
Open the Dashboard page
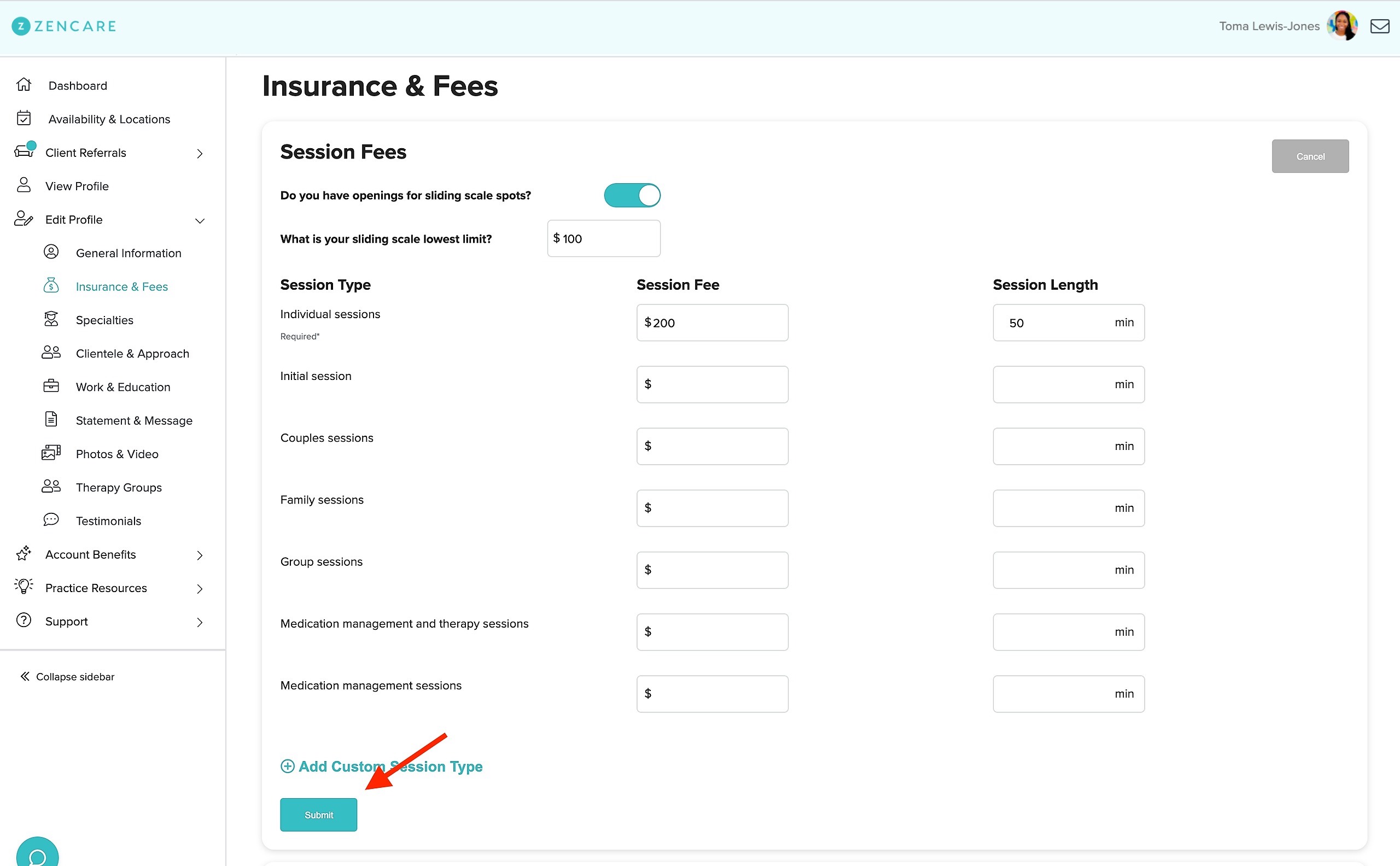pyautogui.click(x=78, y=85)
